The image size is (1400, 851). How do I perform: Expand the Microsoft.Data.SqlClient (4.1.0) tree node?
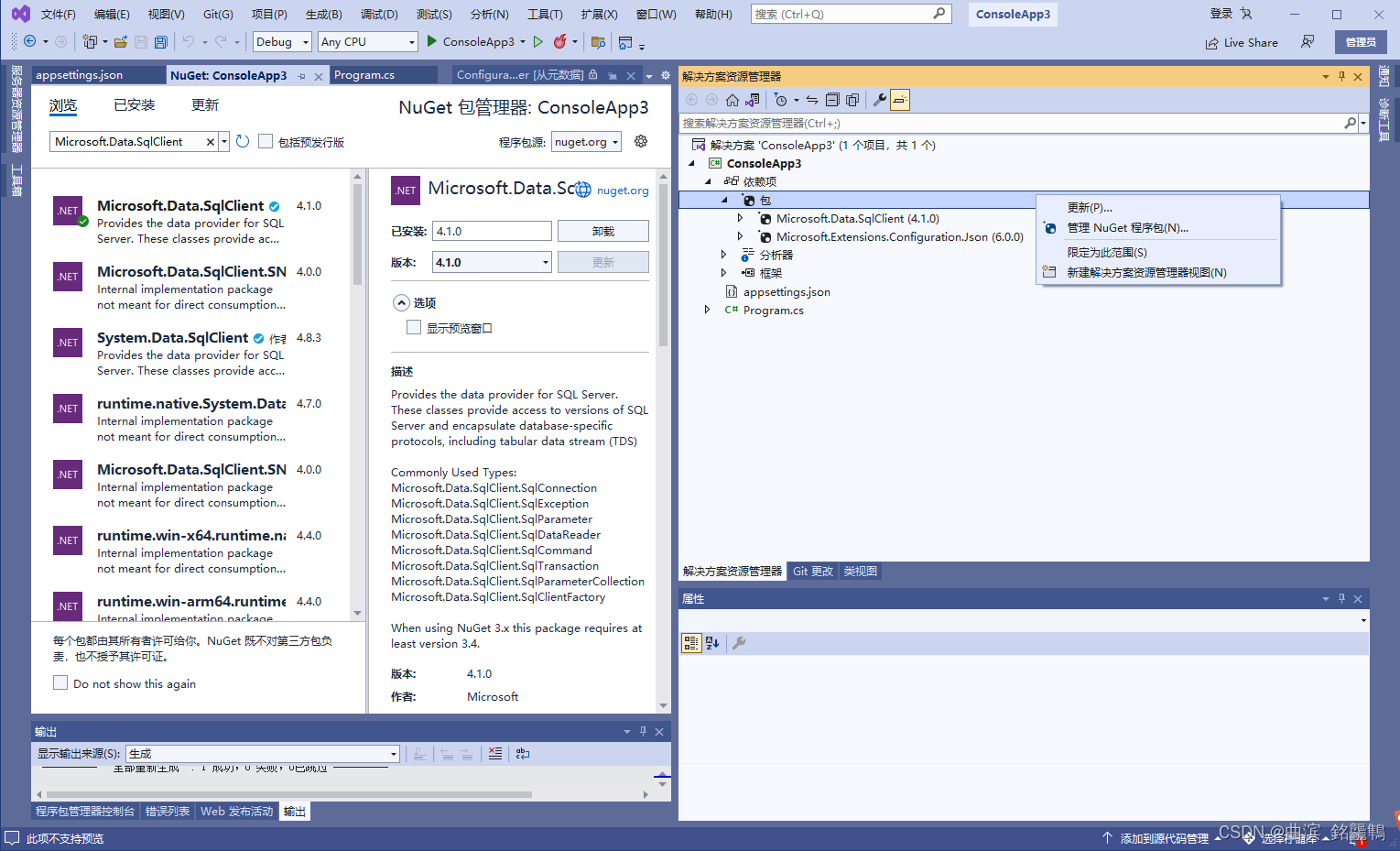tap(740, 218)
